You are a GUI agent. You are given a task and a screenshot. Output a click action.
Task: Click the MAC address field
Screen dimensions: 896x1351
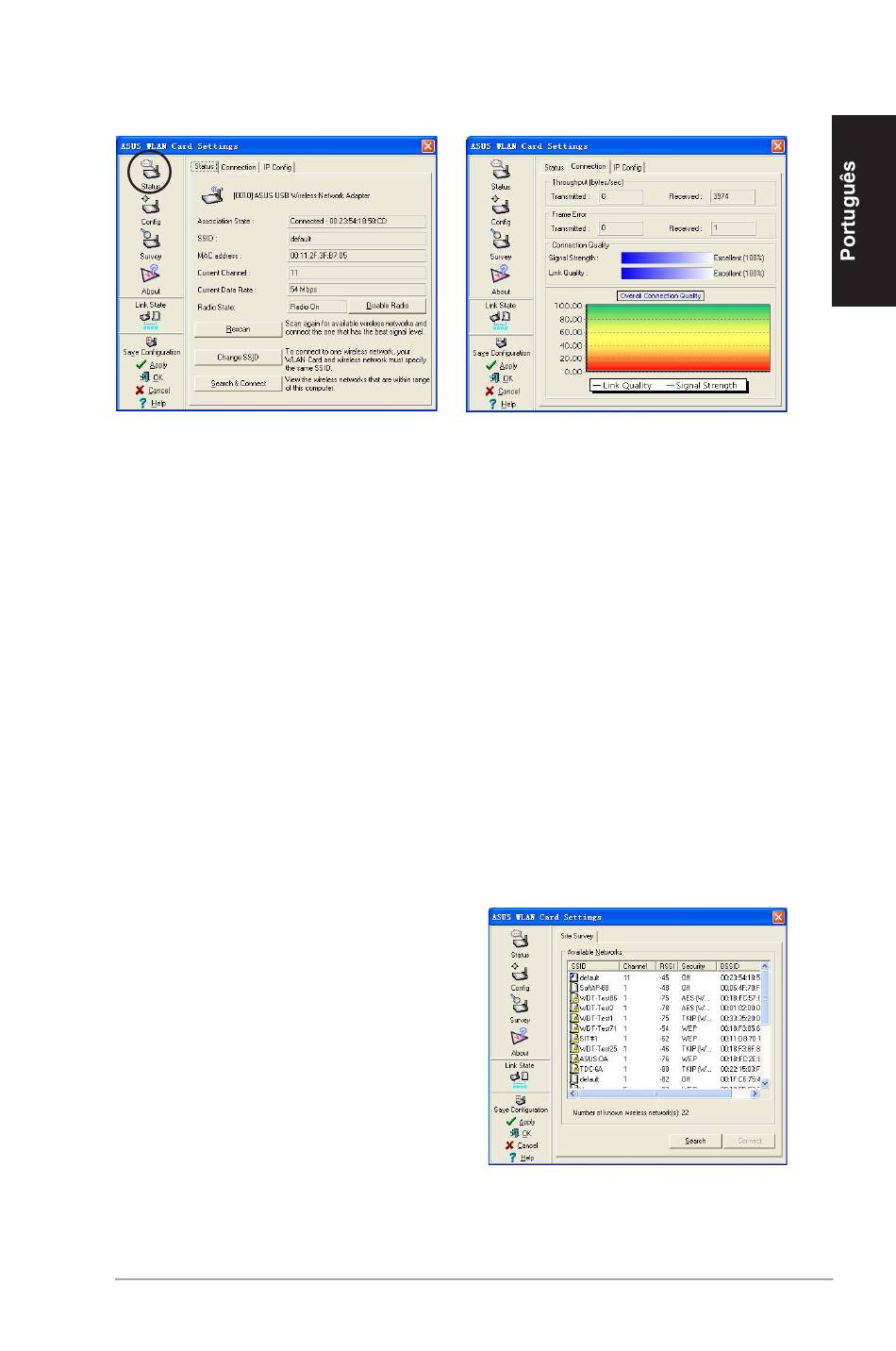(357, 256)
